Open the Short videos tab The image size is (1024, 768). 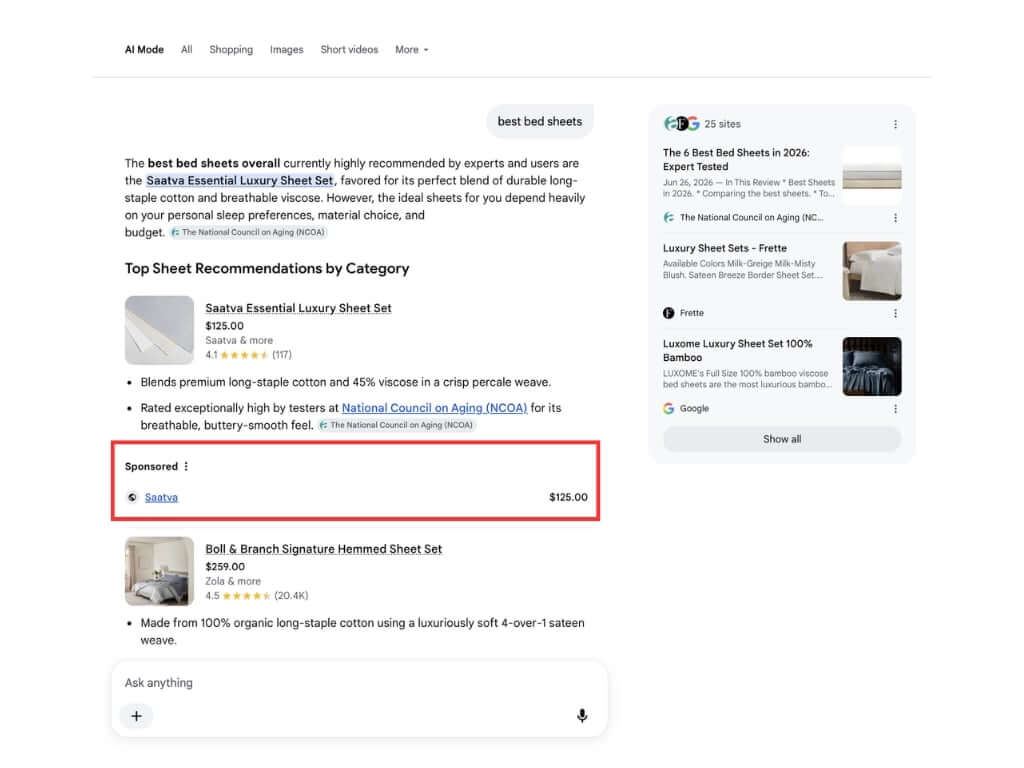pyautogui.click(x=349, y=50)
